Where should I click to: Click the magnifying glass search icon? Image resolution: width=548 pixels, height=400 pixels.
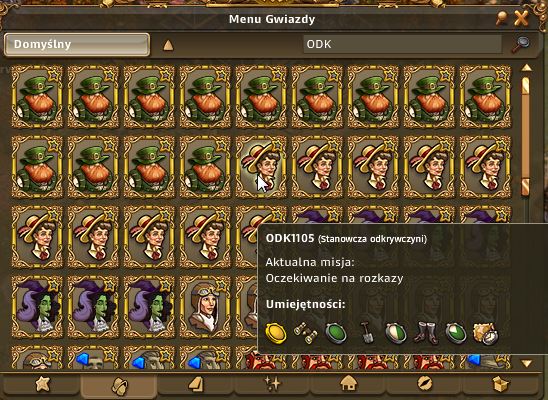[x=520, y=44]
